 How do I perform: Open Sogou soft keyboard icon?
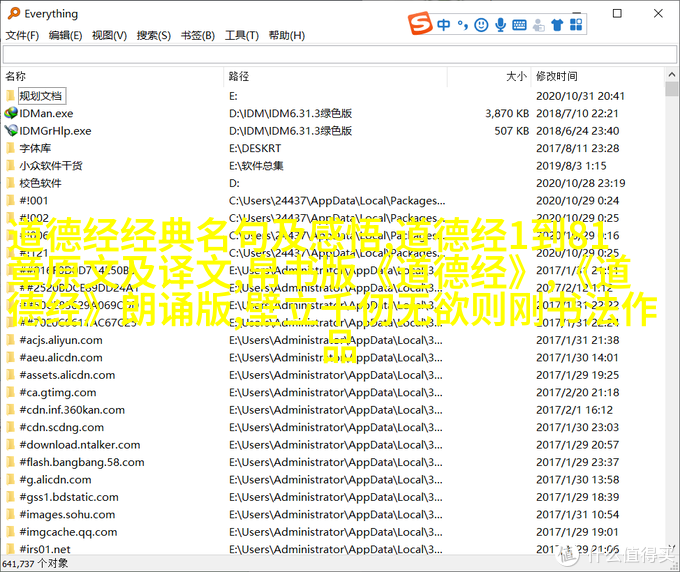519,25
